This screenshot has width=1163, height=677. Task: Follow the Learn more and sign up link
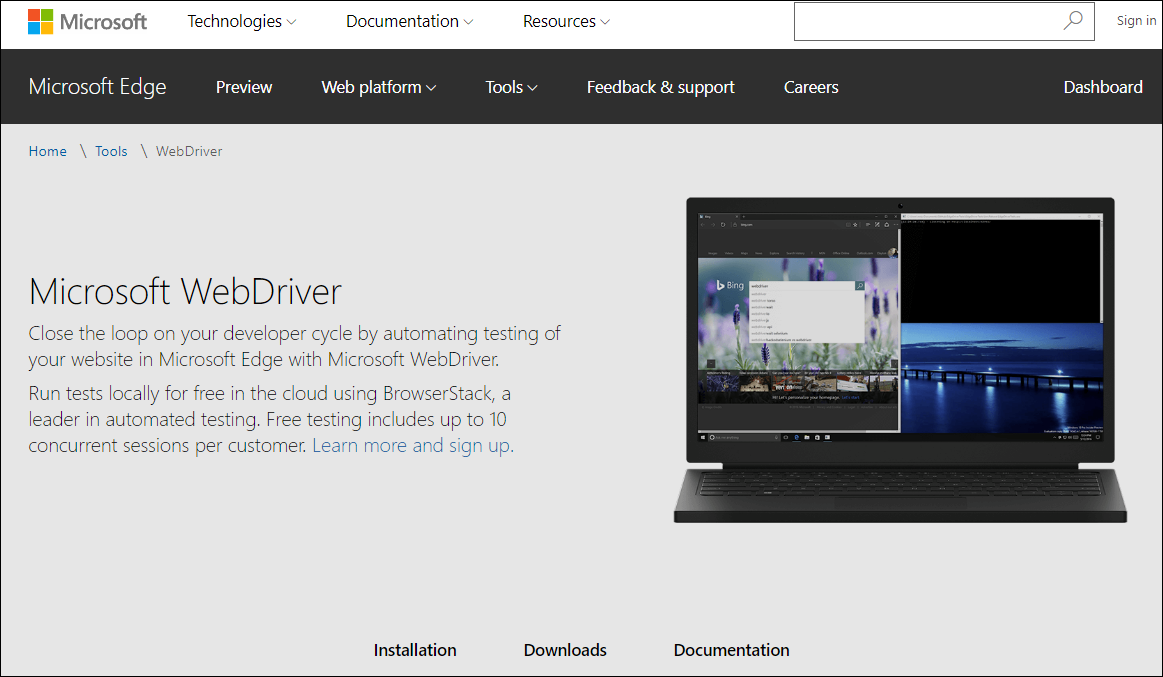pyautogui.click(x=413, y=446)
